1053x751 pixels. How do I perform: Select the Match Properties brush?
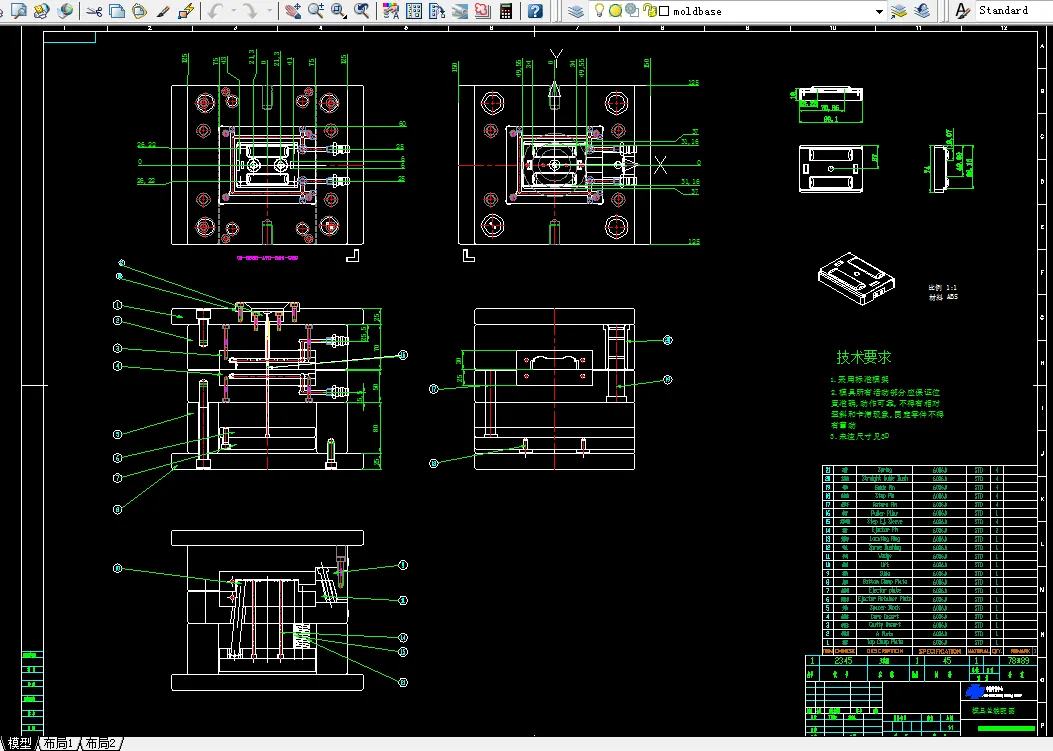[x=163, y=10]
